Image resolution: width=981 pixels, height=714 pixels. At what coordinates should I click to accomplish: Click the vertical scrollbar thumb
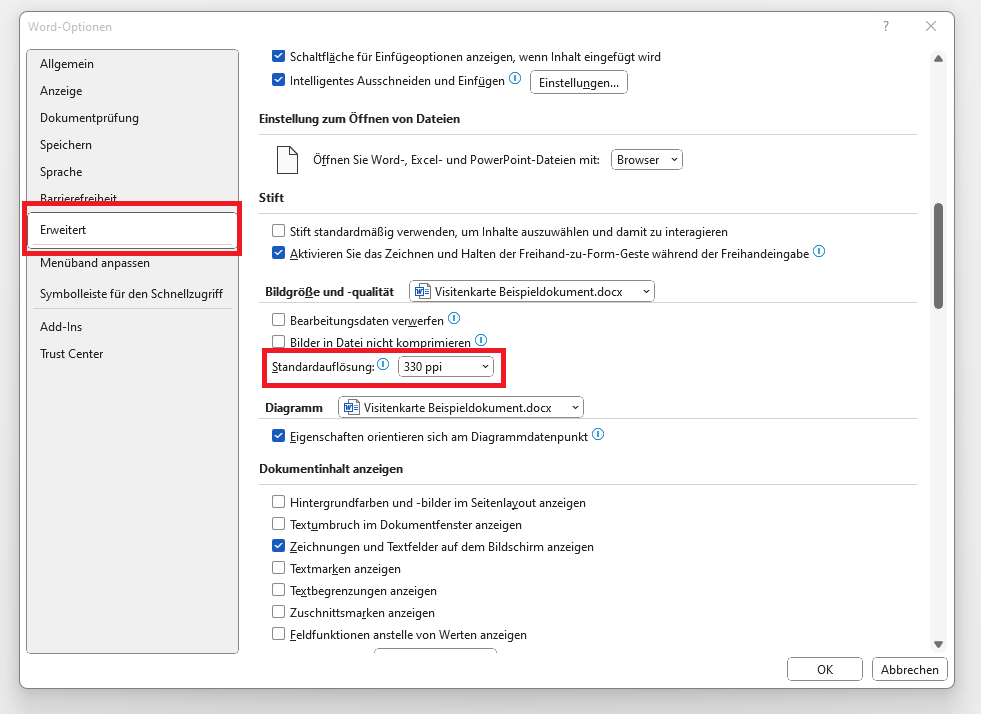coord(938,255)
